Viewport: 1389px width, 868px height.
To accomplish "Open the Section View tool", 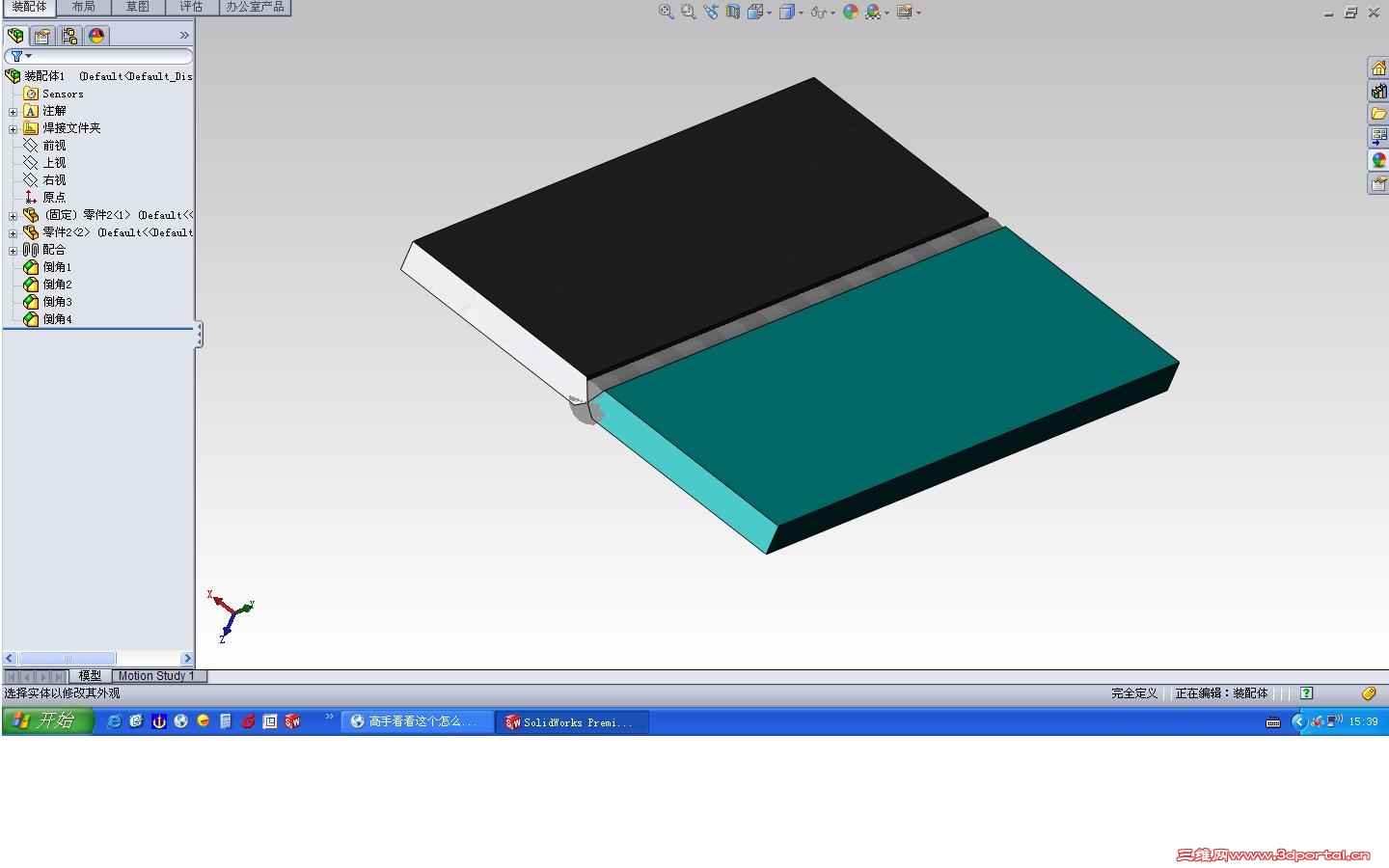I will 733,12.
